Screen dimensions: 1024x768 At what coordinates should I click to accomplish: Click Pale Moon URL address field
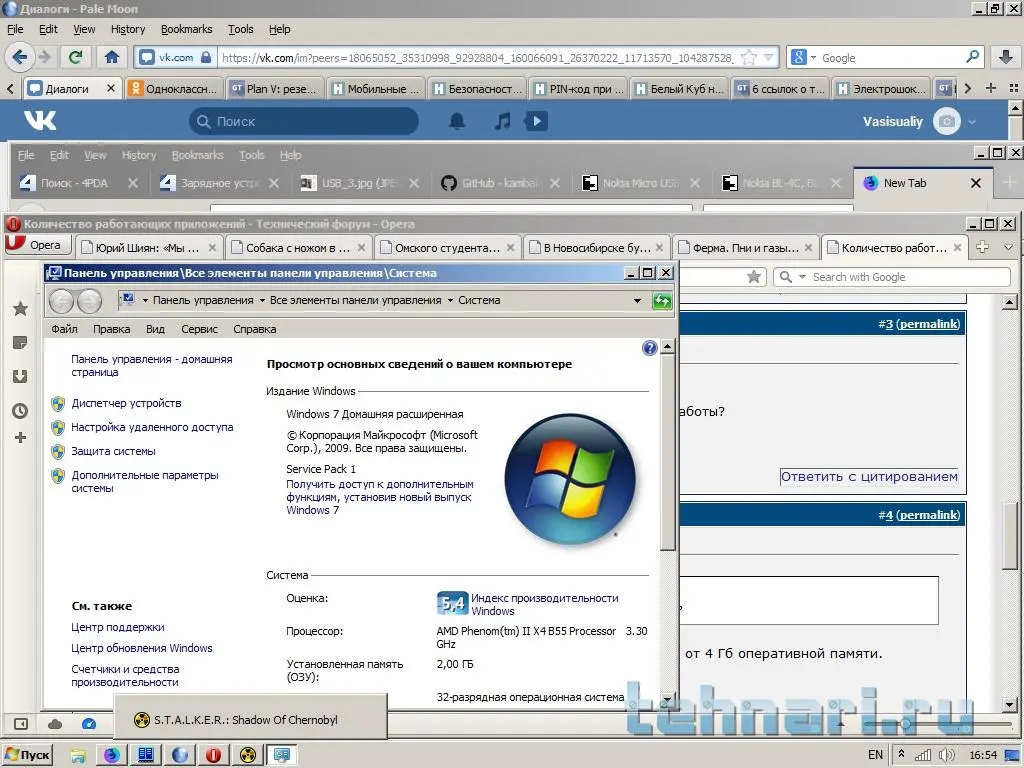pos(477,57)
